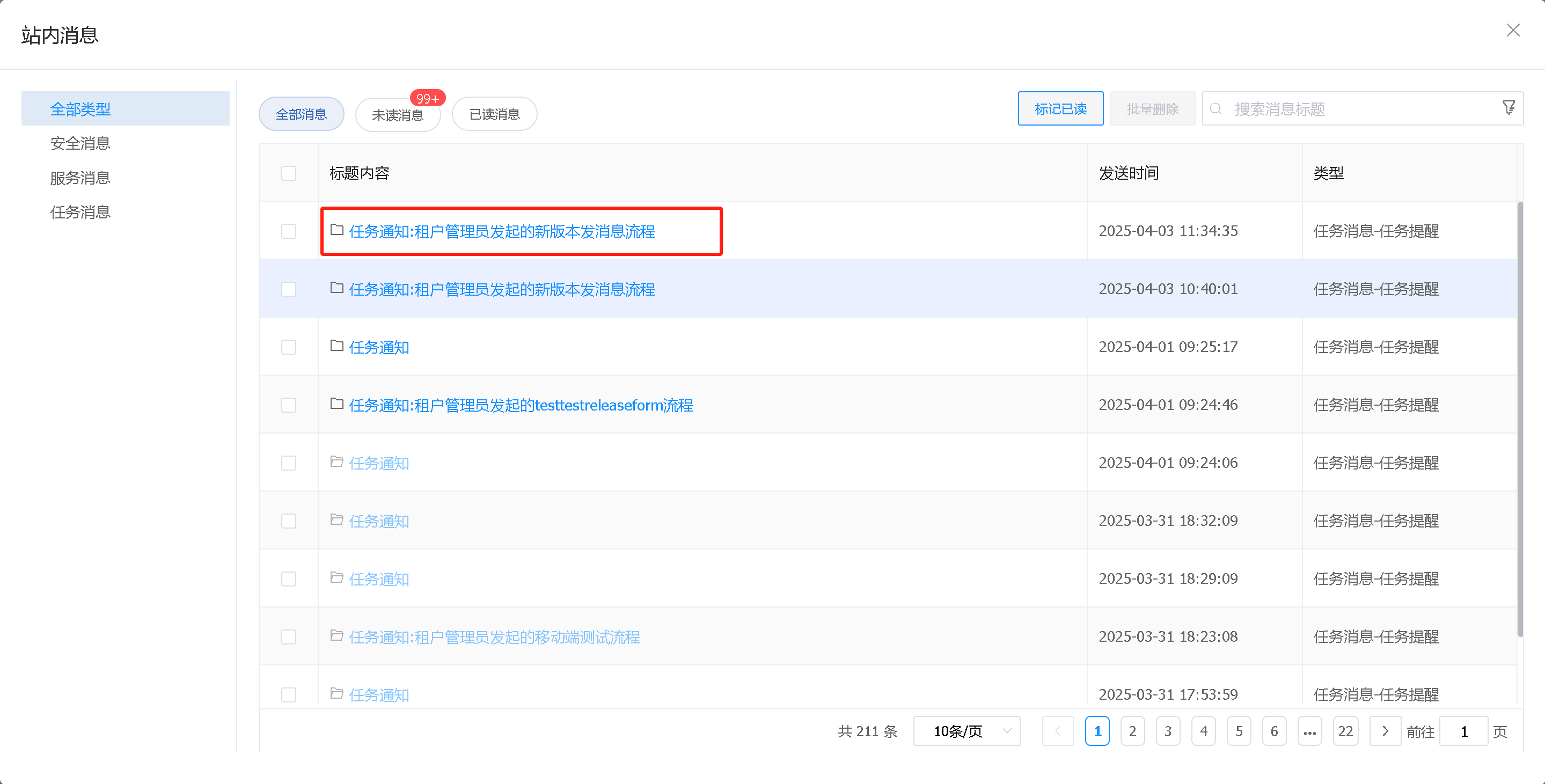Open the 2025-04-01 09:25:17 任务通知 message link
This screenshot has height=784, width=1545.
379,347
